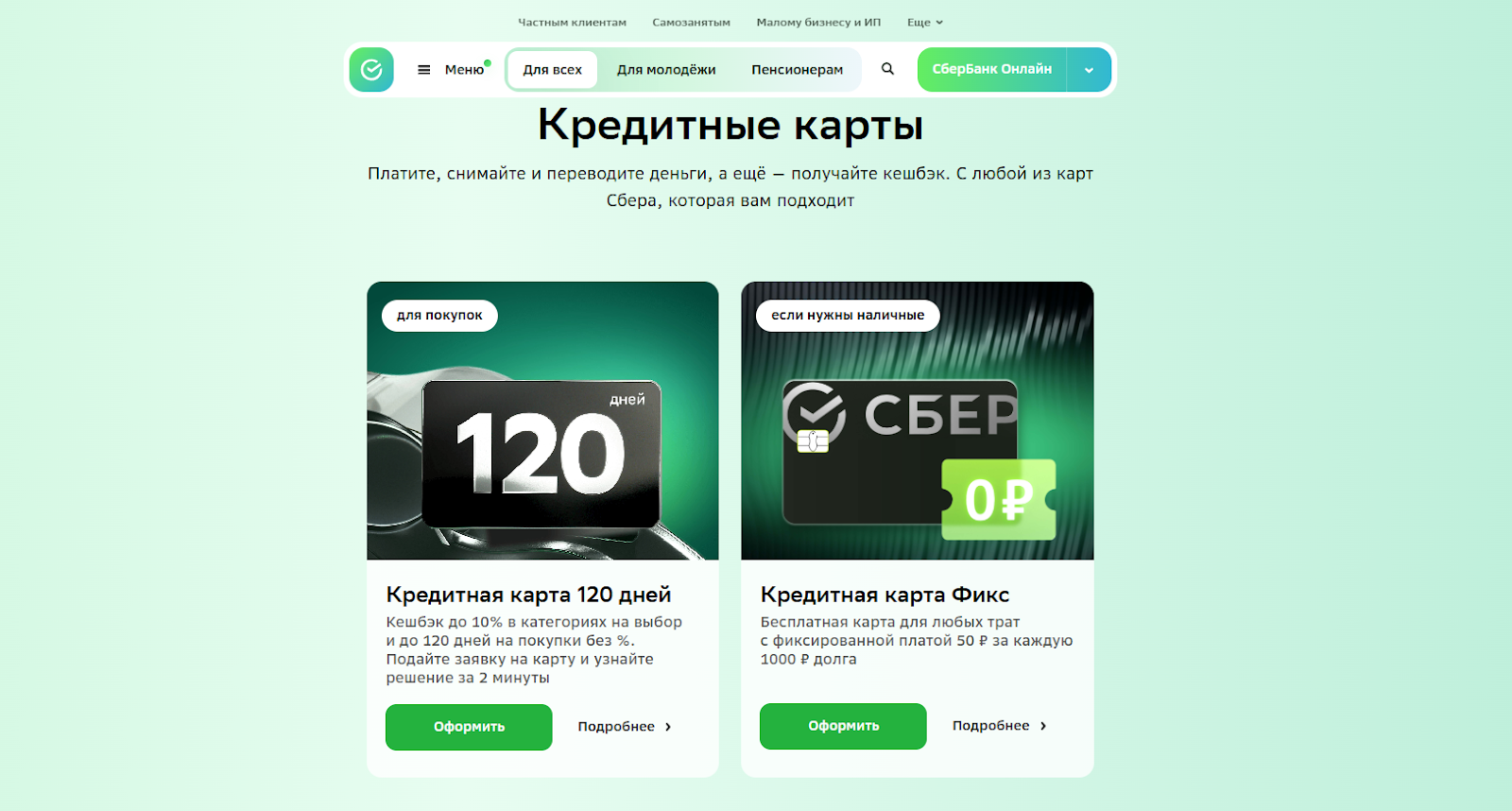1512x811 pixels.
Task: Click the Подробнее chevron under Фикс card
Action: pos(1043,726)
